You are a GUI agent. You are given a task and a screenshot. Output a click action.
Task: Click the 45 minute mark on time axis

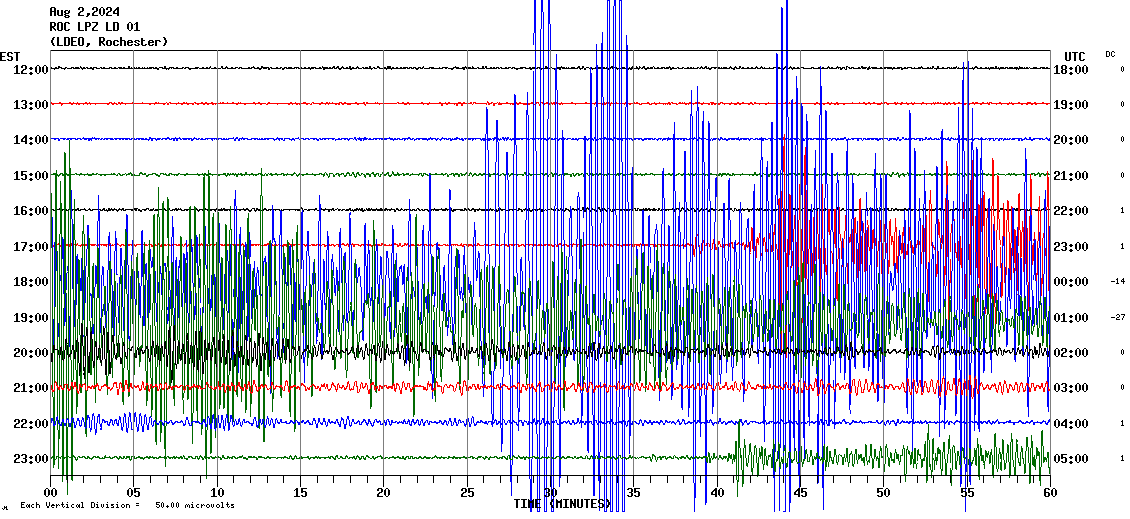pyautogui.click(x=800, y=493)
